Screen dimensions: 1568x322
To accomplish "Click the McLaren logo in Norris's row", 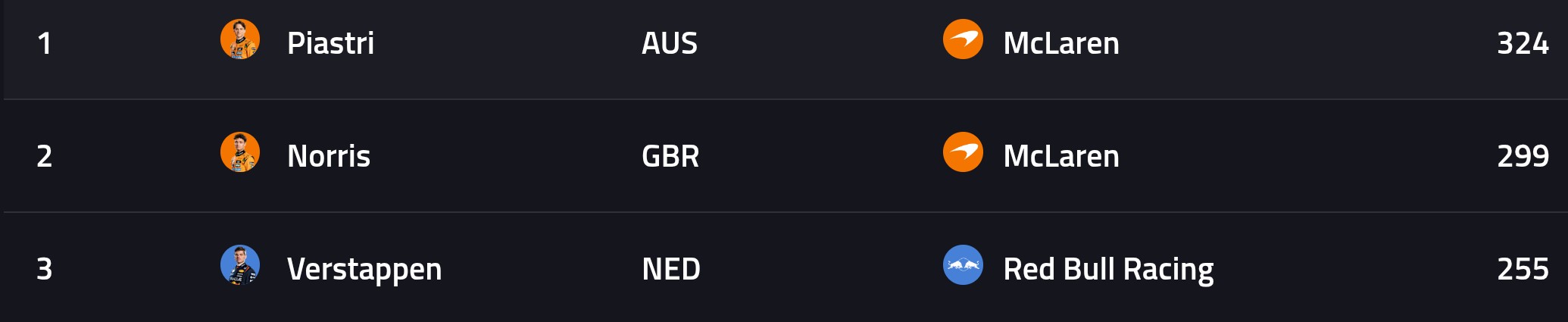I will point(963,152).
